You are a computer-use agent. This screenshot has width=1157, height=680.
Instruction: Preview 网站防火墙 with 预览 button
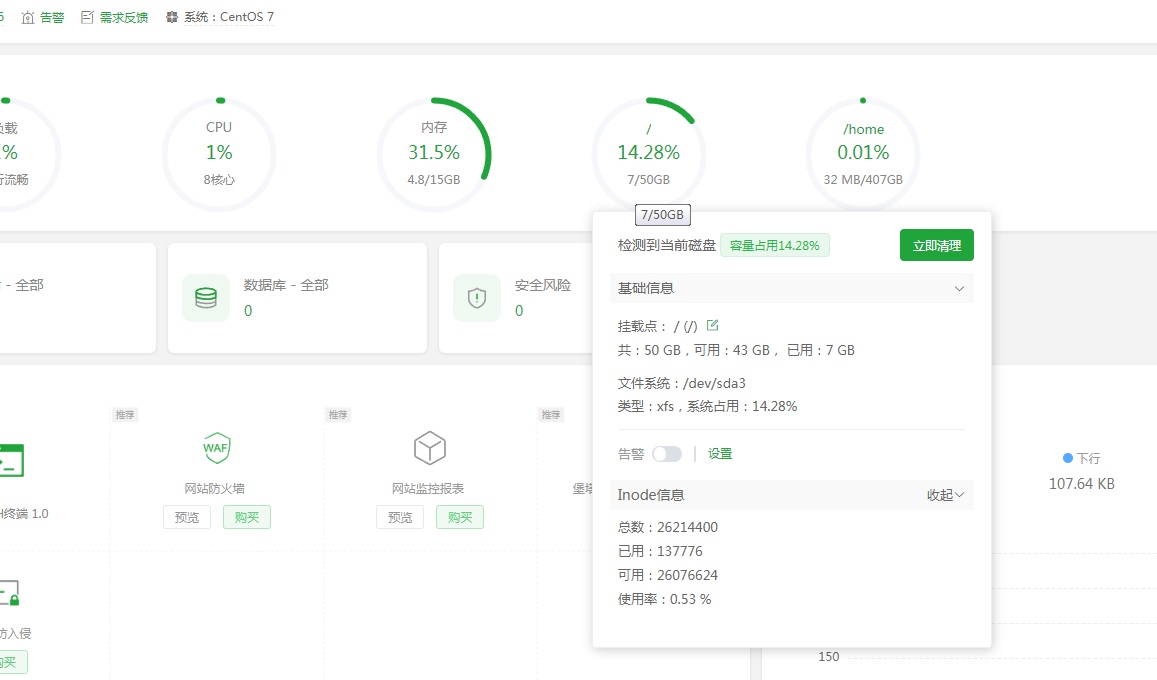[187, 517]
